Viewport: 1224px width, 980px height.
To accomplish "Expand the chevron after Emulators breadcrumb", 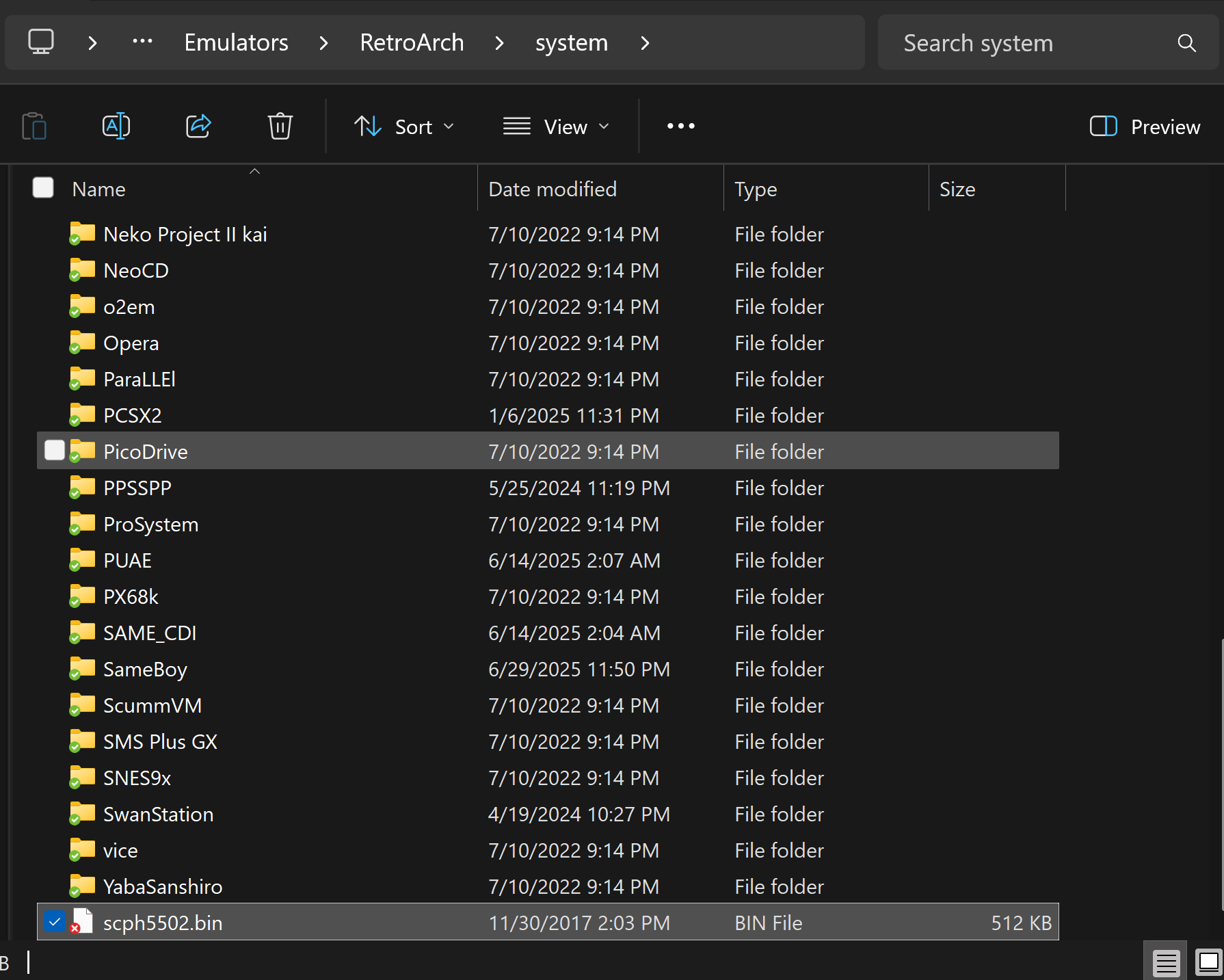I will (x=324, y=43).
